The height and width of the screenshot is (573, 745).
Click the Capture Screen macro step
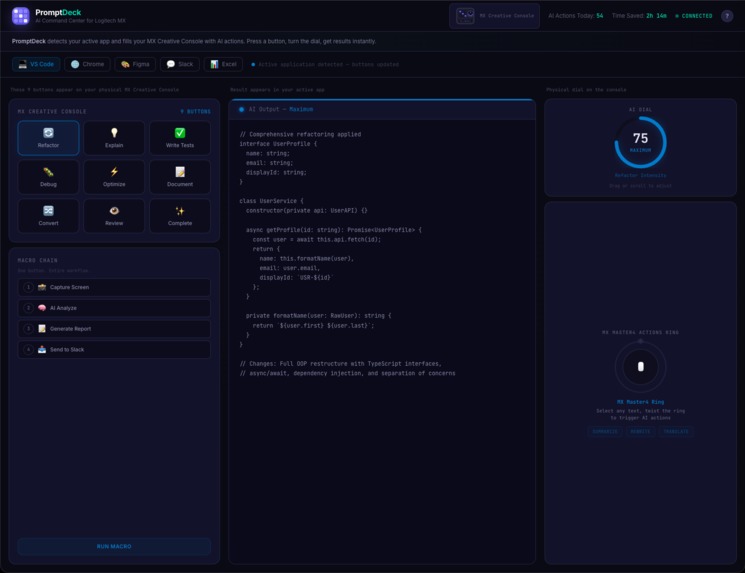tap(114, 287)
